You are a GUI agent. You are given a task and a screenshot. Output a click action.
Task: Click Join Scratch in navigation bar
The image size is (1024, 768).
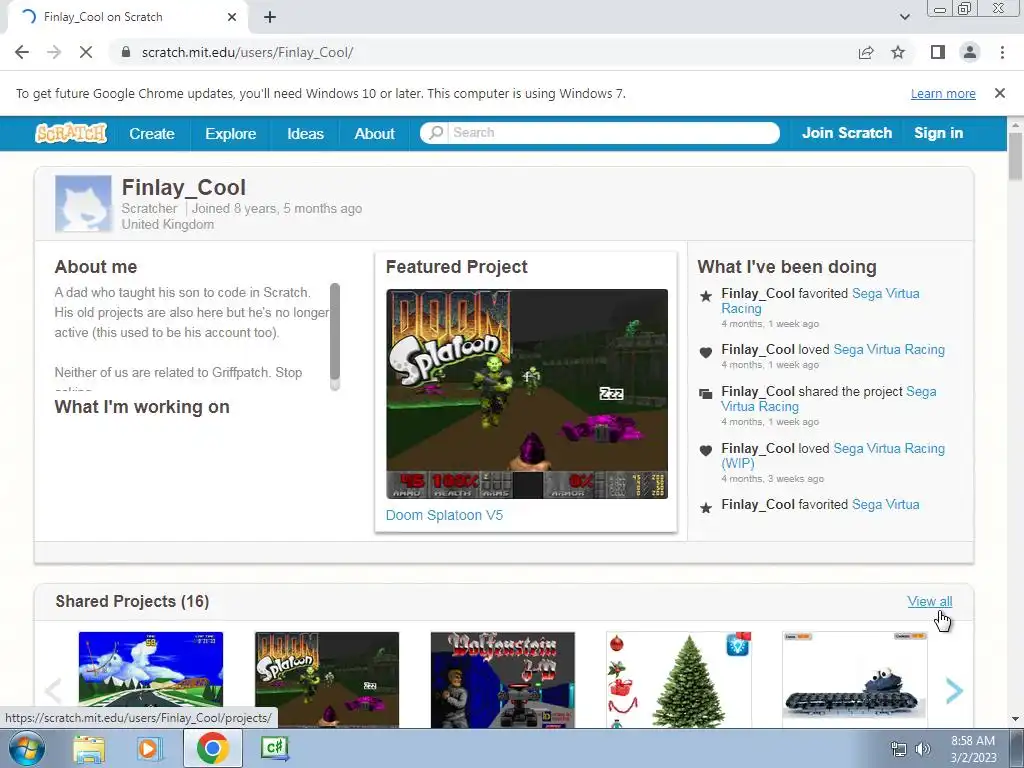847,133
